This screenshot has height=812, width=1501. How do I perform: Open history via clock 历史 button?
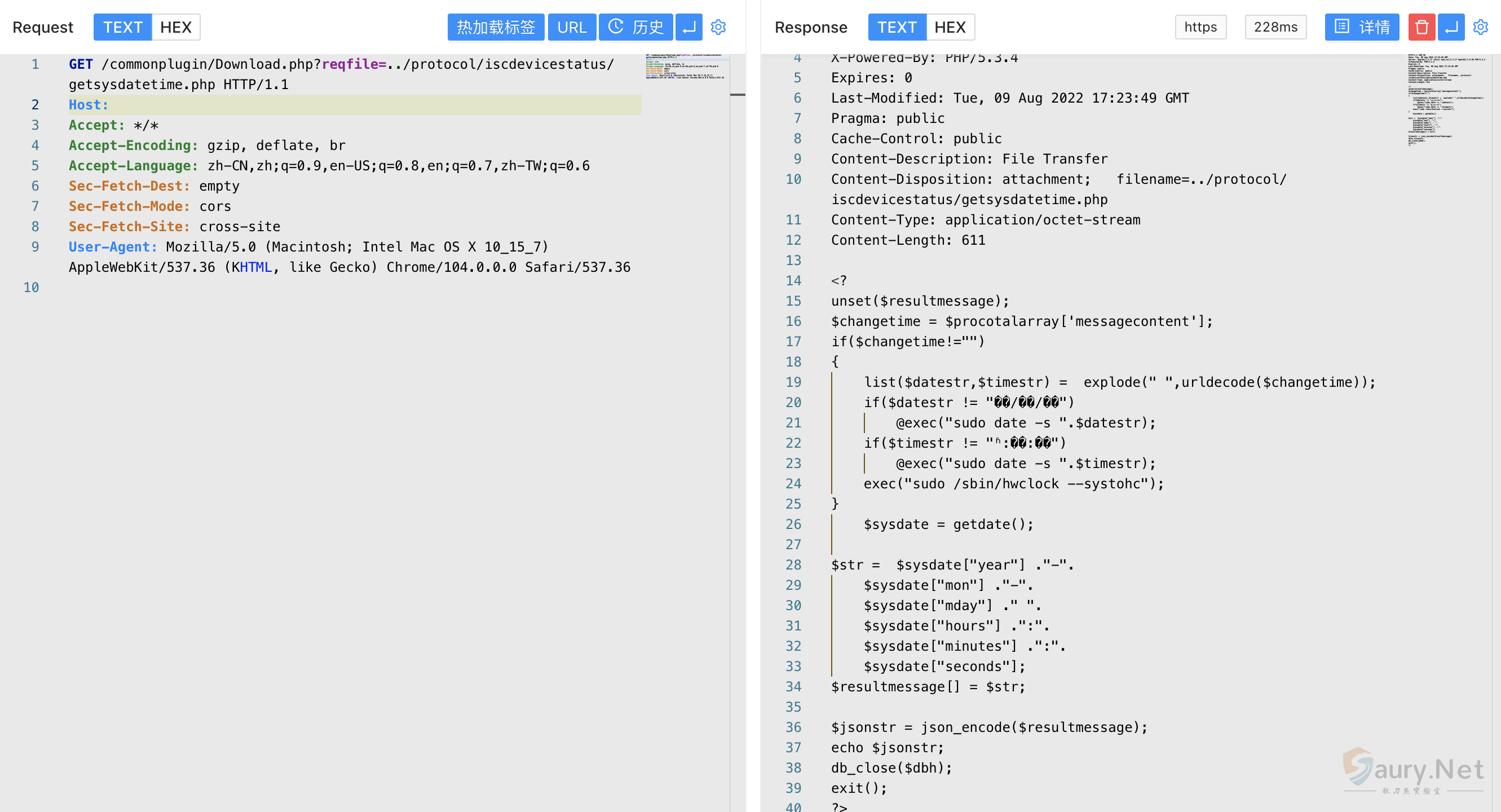click(x=635, y=28)
